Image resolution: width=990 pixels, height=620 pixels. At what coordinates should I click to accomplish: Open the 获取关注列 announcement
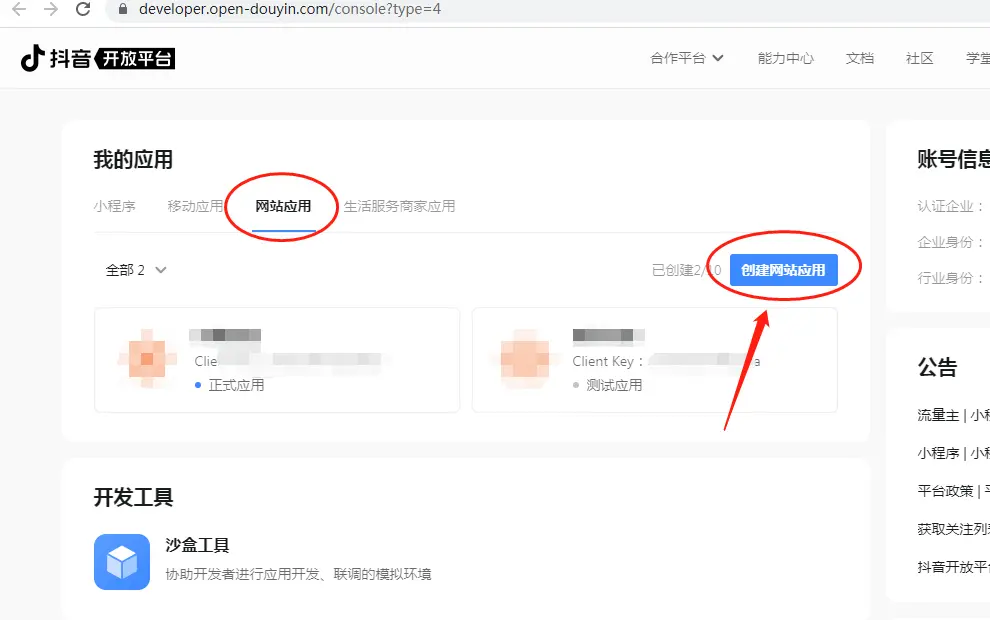[x=953, y=528]
